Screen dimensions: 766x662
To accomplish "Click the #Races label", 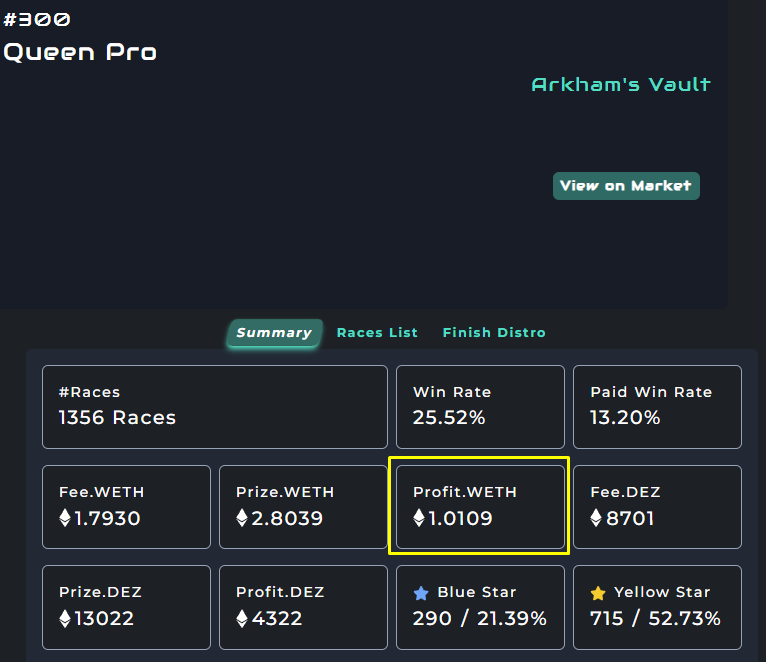I will tap(89, 392).
